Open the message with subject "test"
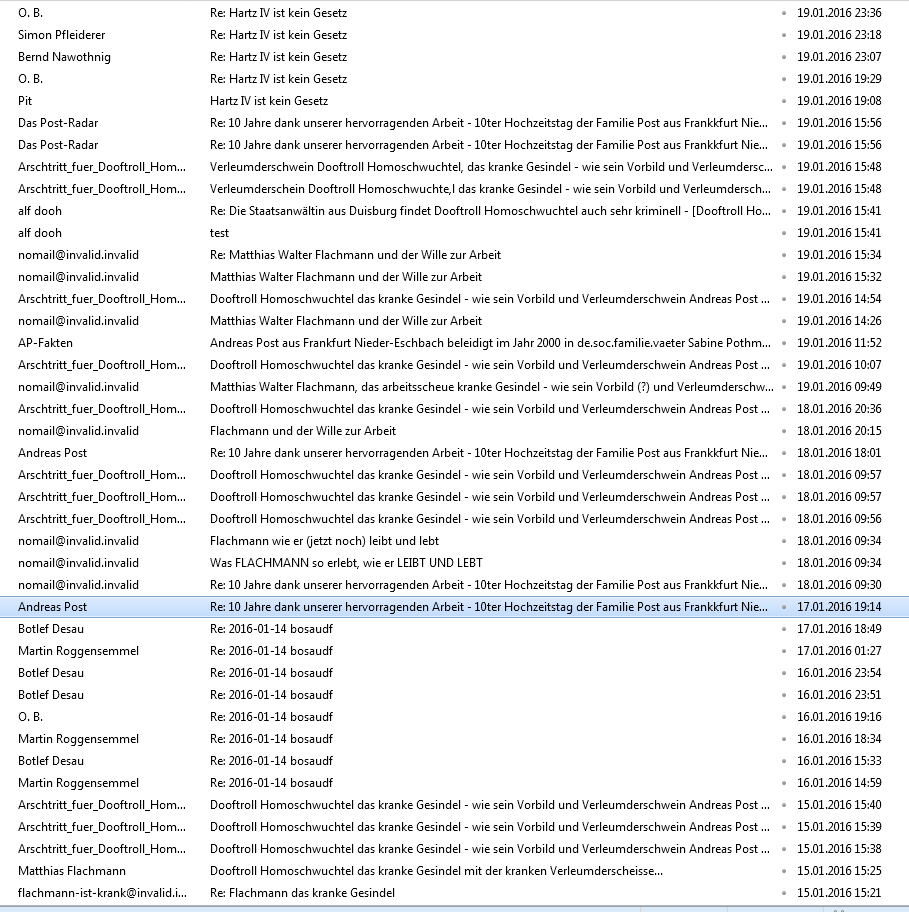The width and height of the screenshot is (909, 912). click(219, 233)
